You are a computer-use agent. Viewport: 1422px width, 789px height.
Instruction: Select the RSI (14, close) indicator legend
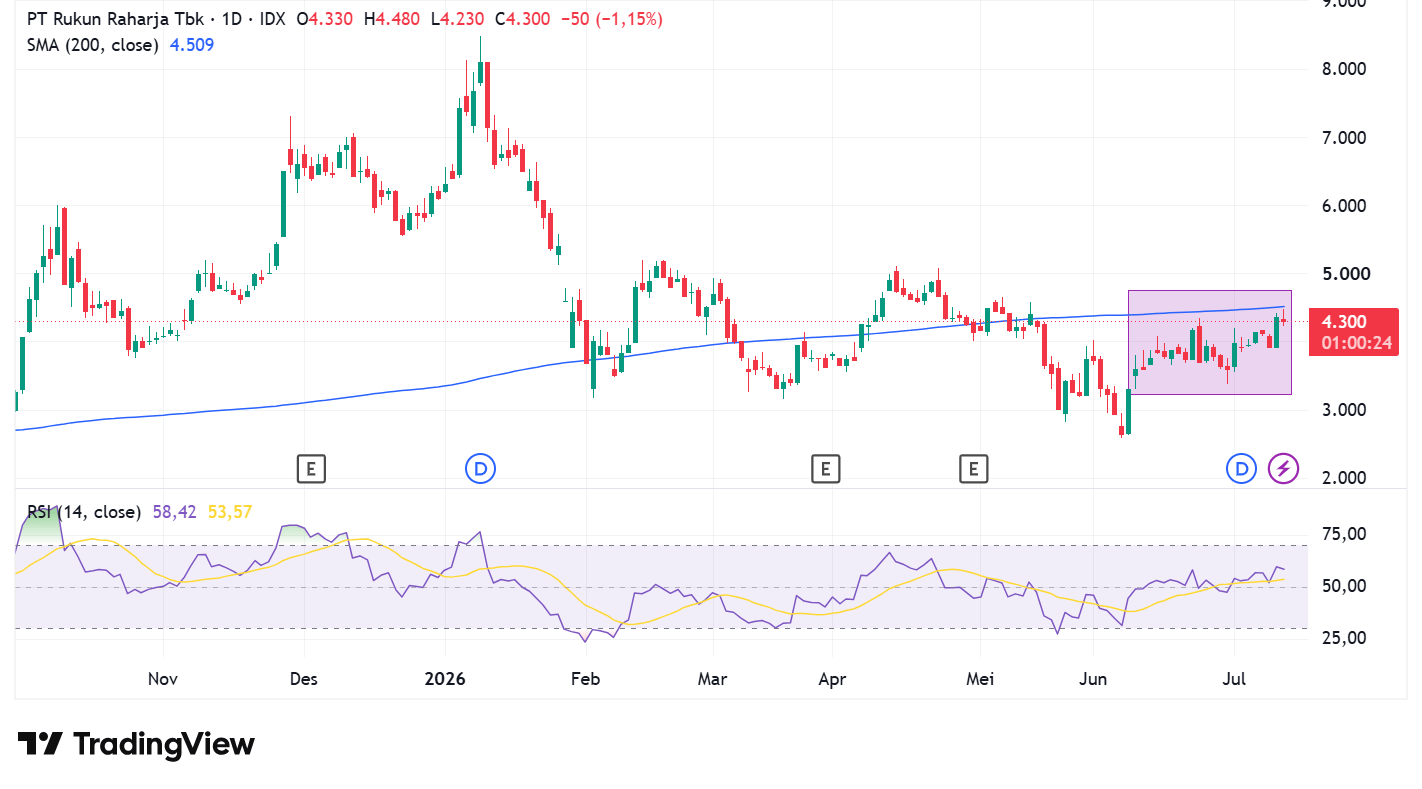(84, 512)
